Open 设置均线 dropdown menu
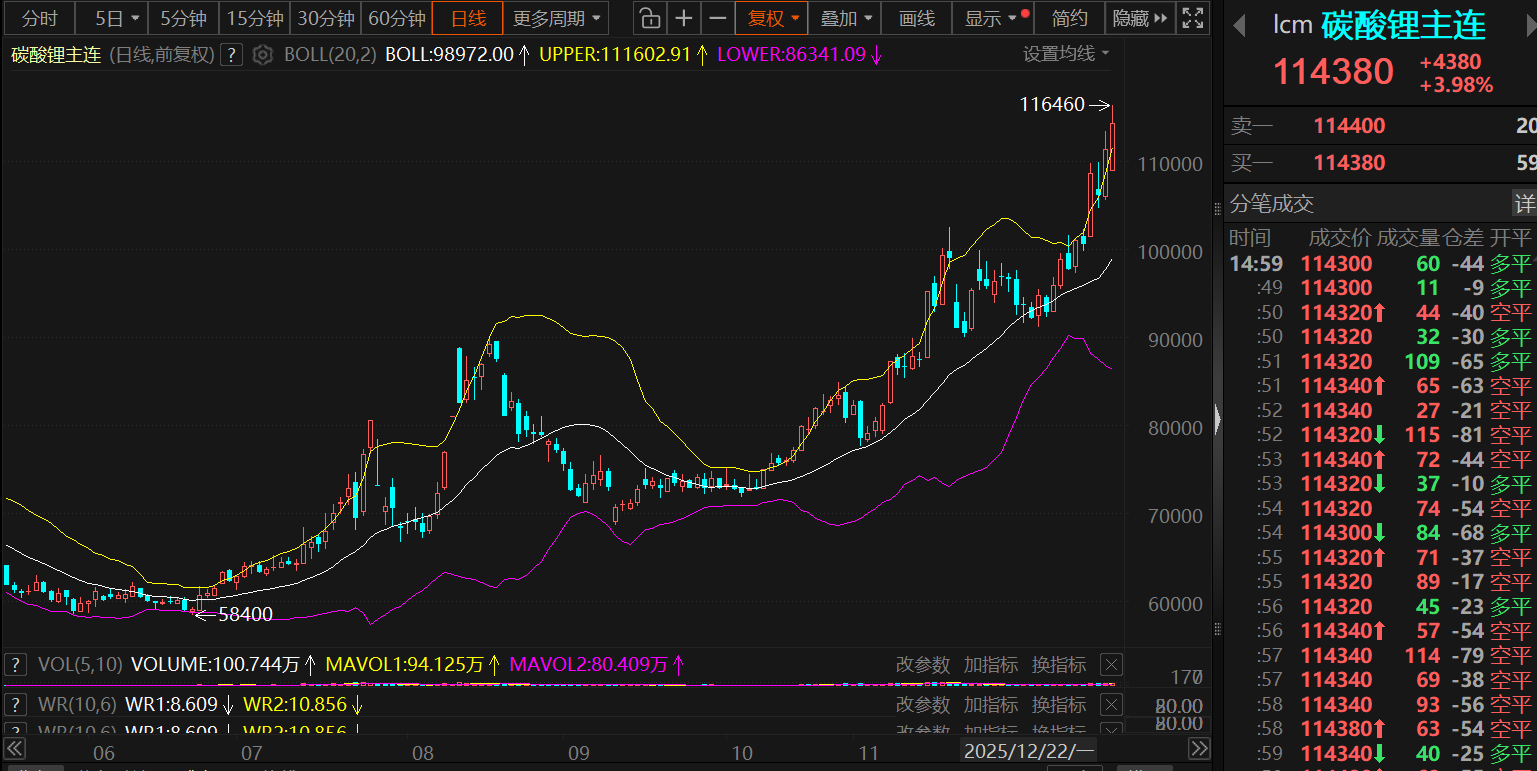Viewport: 1537px width, 771px height. (1066, 54)
